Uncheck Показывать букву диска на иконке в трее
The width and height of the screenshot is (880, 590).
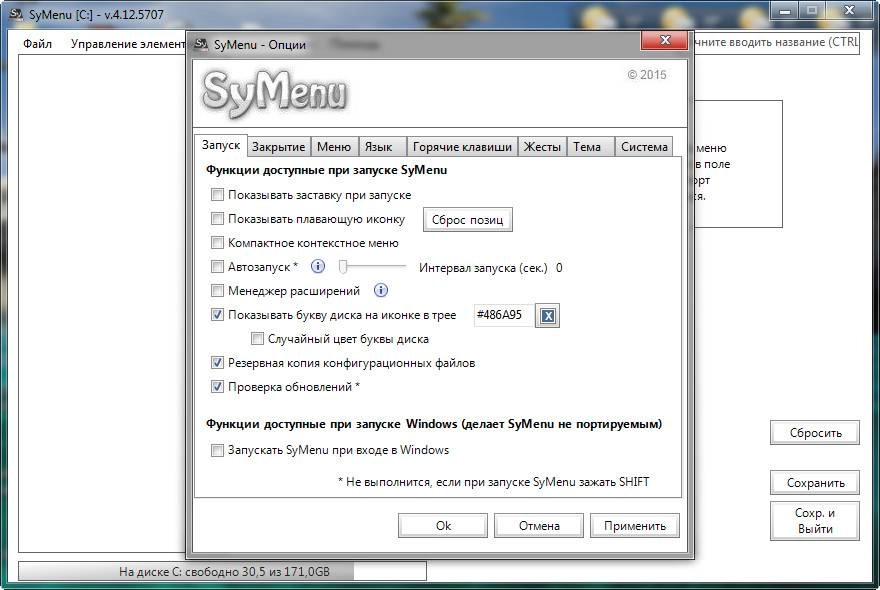click(217, 315)
